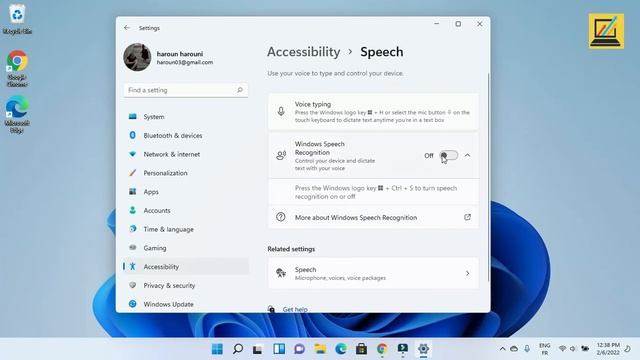This screenshot has width=640, height=360.
Task: Click the question mark help icon
Action: (x=281, y=217)
